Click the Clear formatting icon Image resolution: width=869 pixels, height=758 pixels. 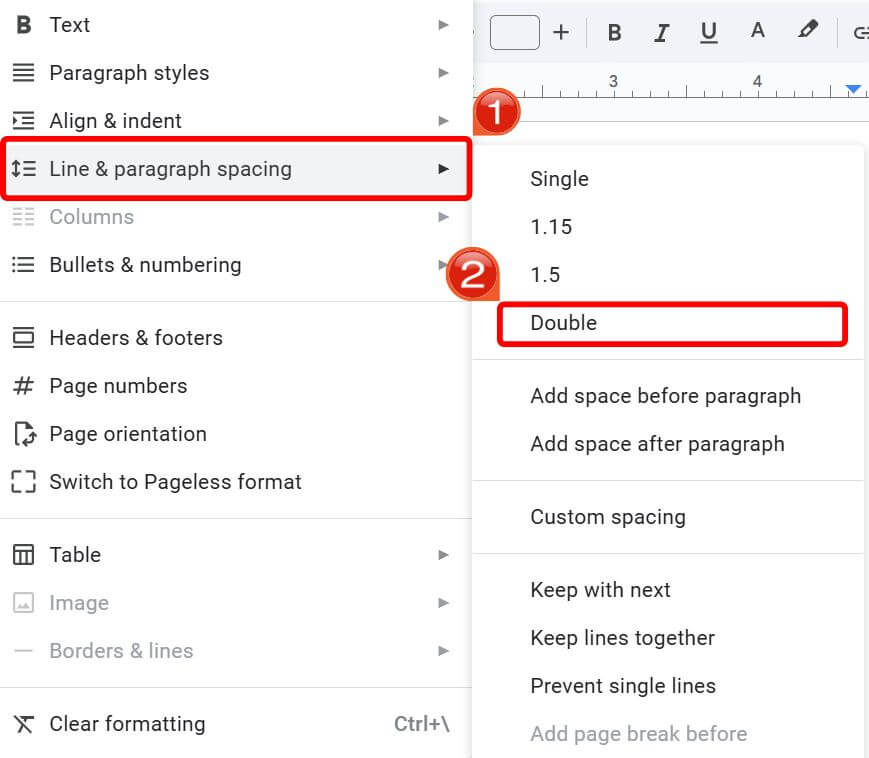[23, 723]
